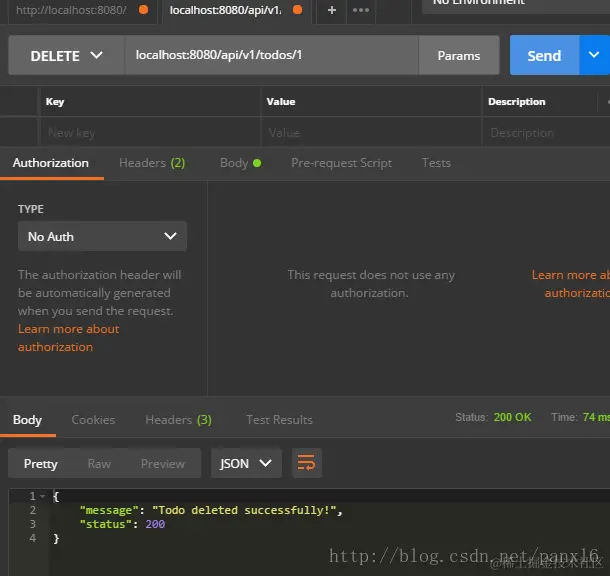Show the response Headers (3) tab
The width and height of the screenshot is (610, 576).
pyautogui.click(x=179, y=420)
